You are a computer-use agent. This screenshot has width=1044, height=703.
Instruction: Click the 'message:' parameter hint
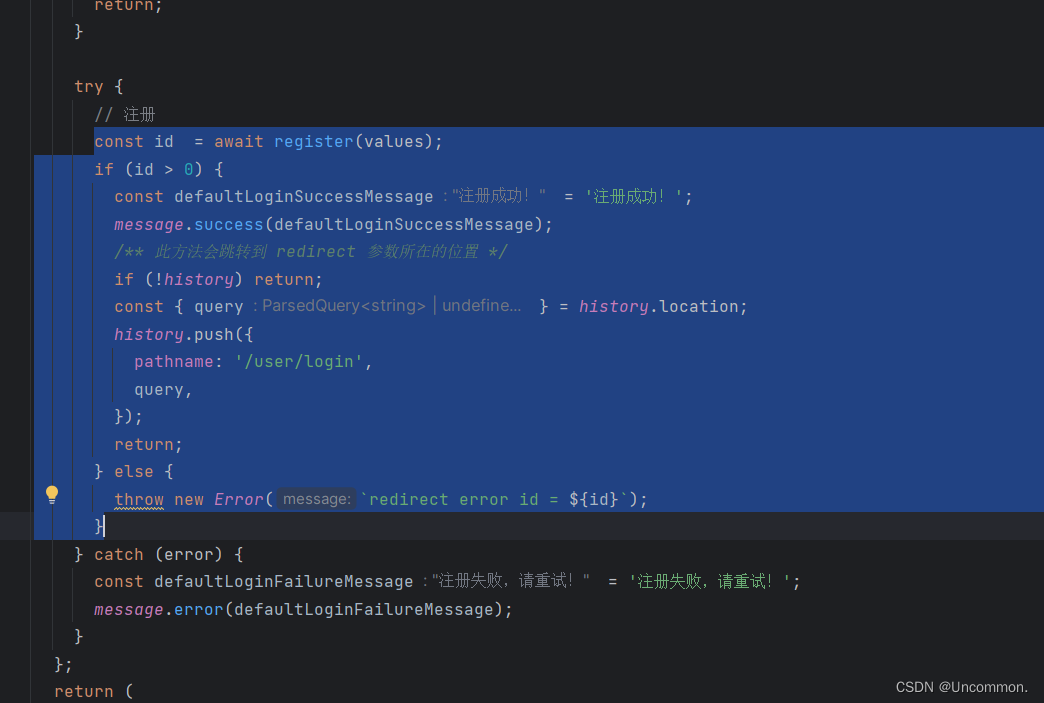click(316, 499)
